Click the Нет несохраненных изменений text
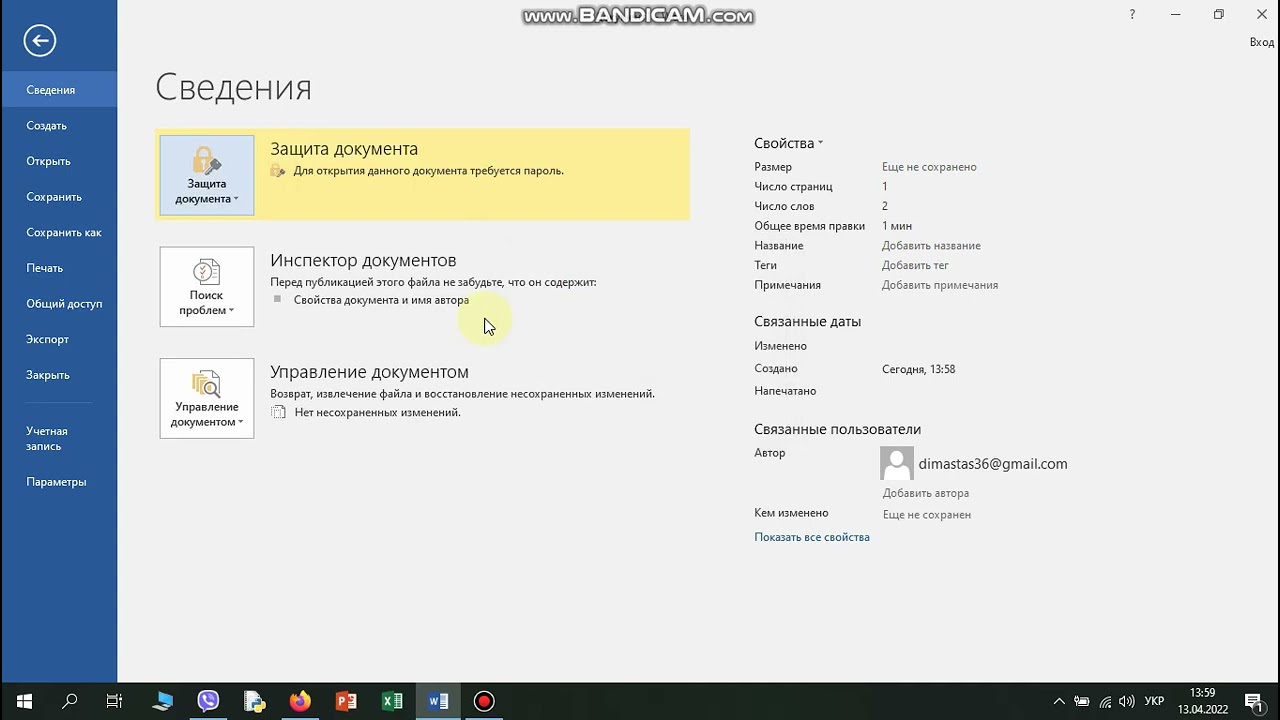Image resolution: width=1280 pixels, height=720 pixels. click(x=378, y=412)
